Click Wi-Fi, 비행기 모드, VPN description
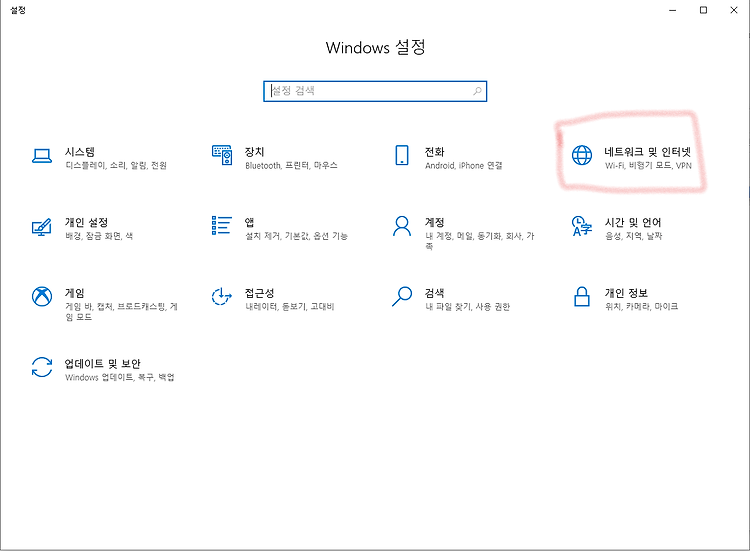The height and width of the screenshot is (551, 750). click(x=648, y=165)
